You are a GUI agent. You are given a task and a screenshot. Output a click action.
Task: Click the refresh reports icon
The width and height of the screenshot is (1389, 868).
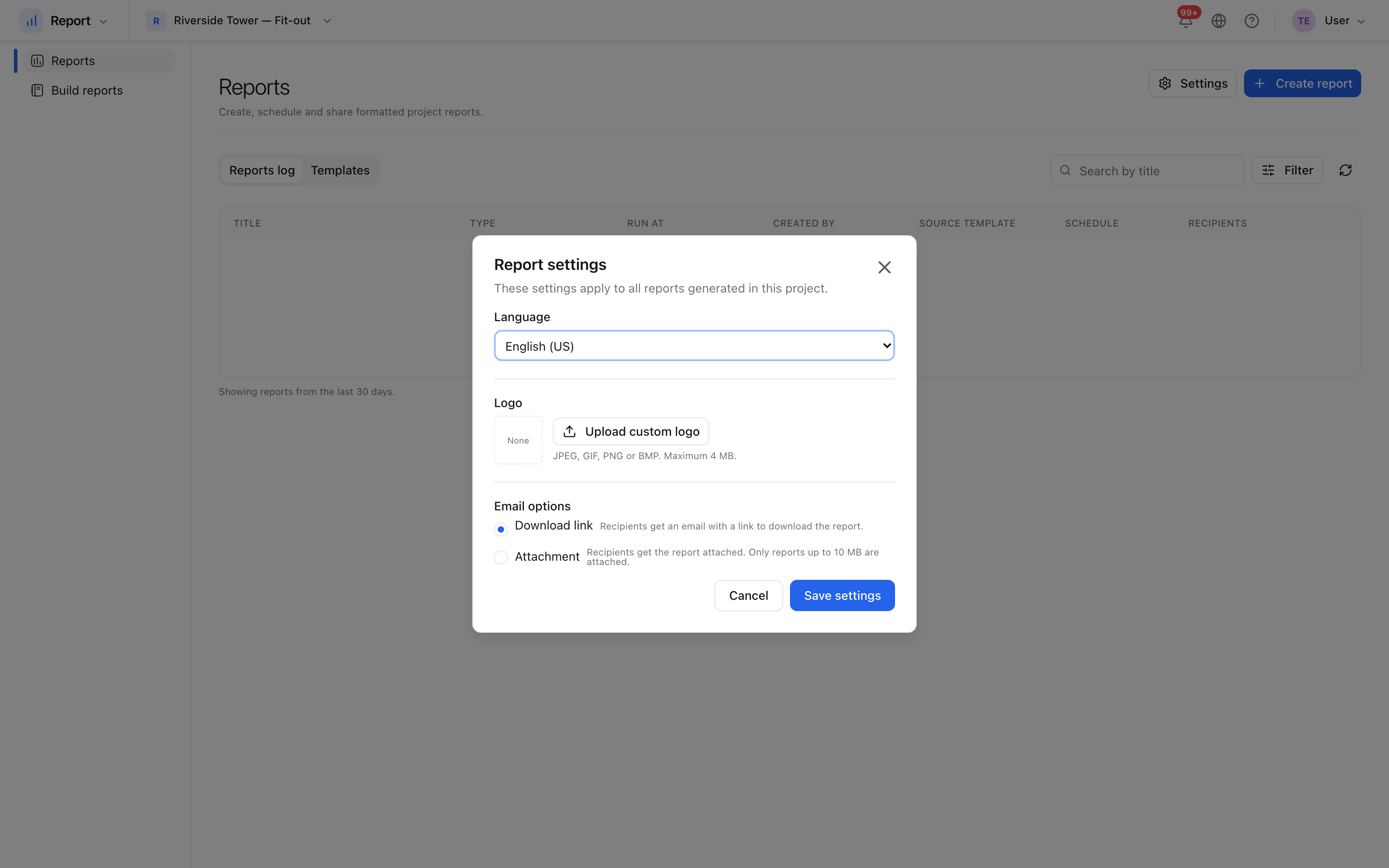pyautogui.click(x=1346, y=171)
